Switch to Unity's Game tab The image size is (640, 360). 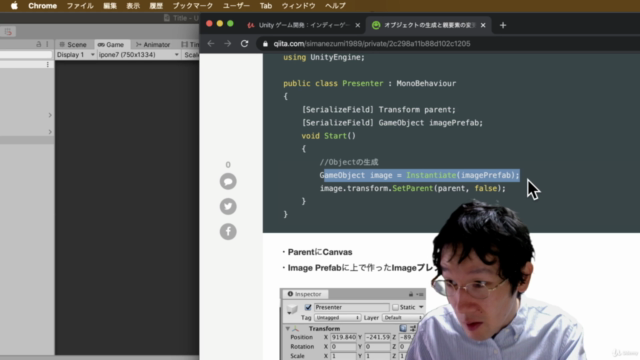(111, 44)
